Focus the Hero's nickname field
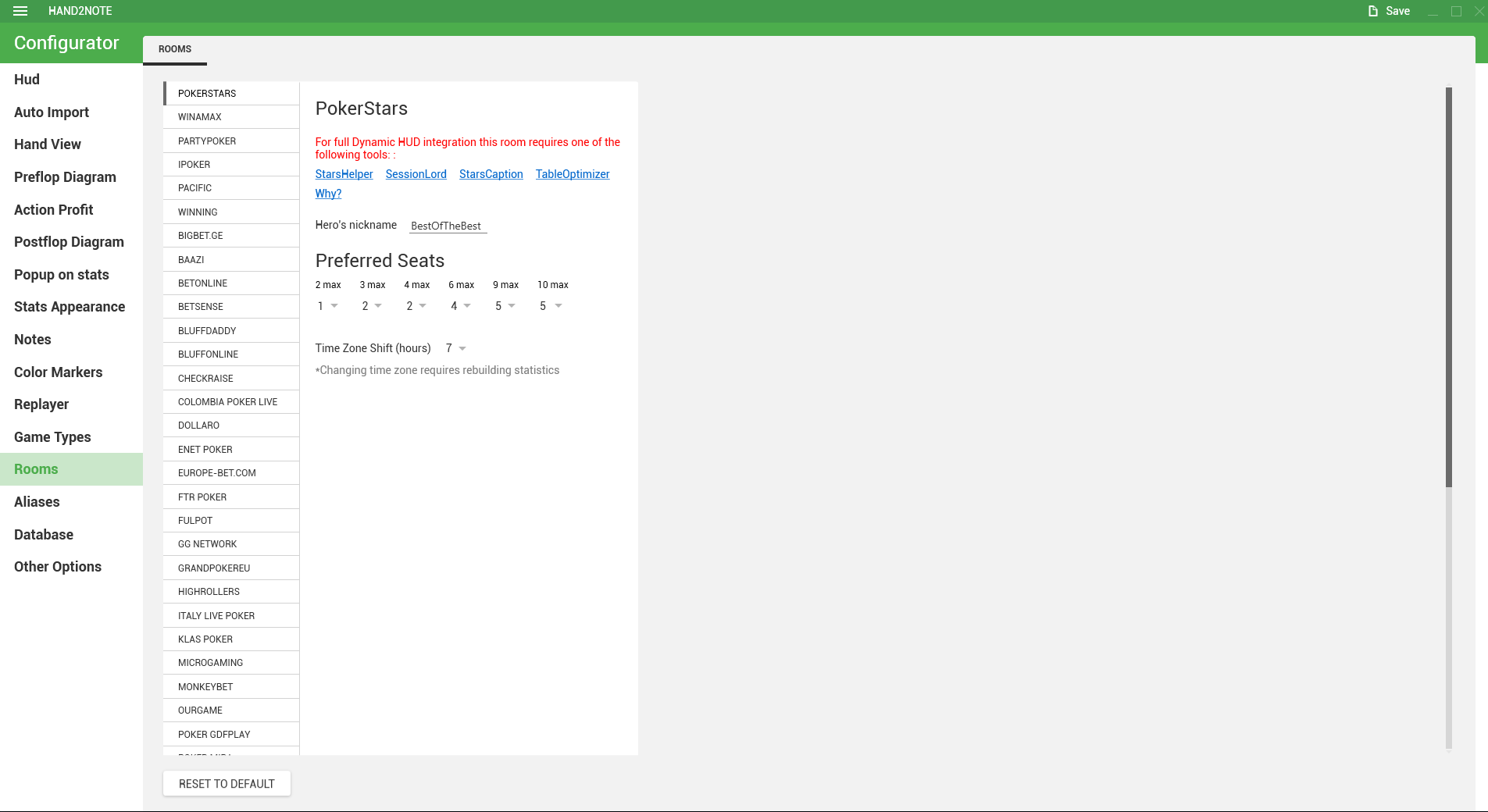This screenshot has height=812, width=1488. 448,226
